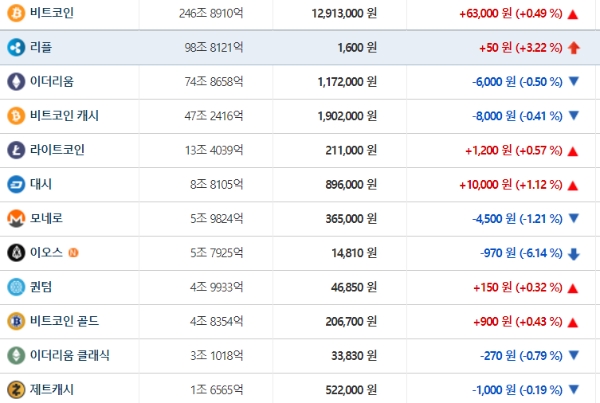The image size is (600, 403).
Task: Select the market cap value 246조 8910억
Action: point(211,13)
